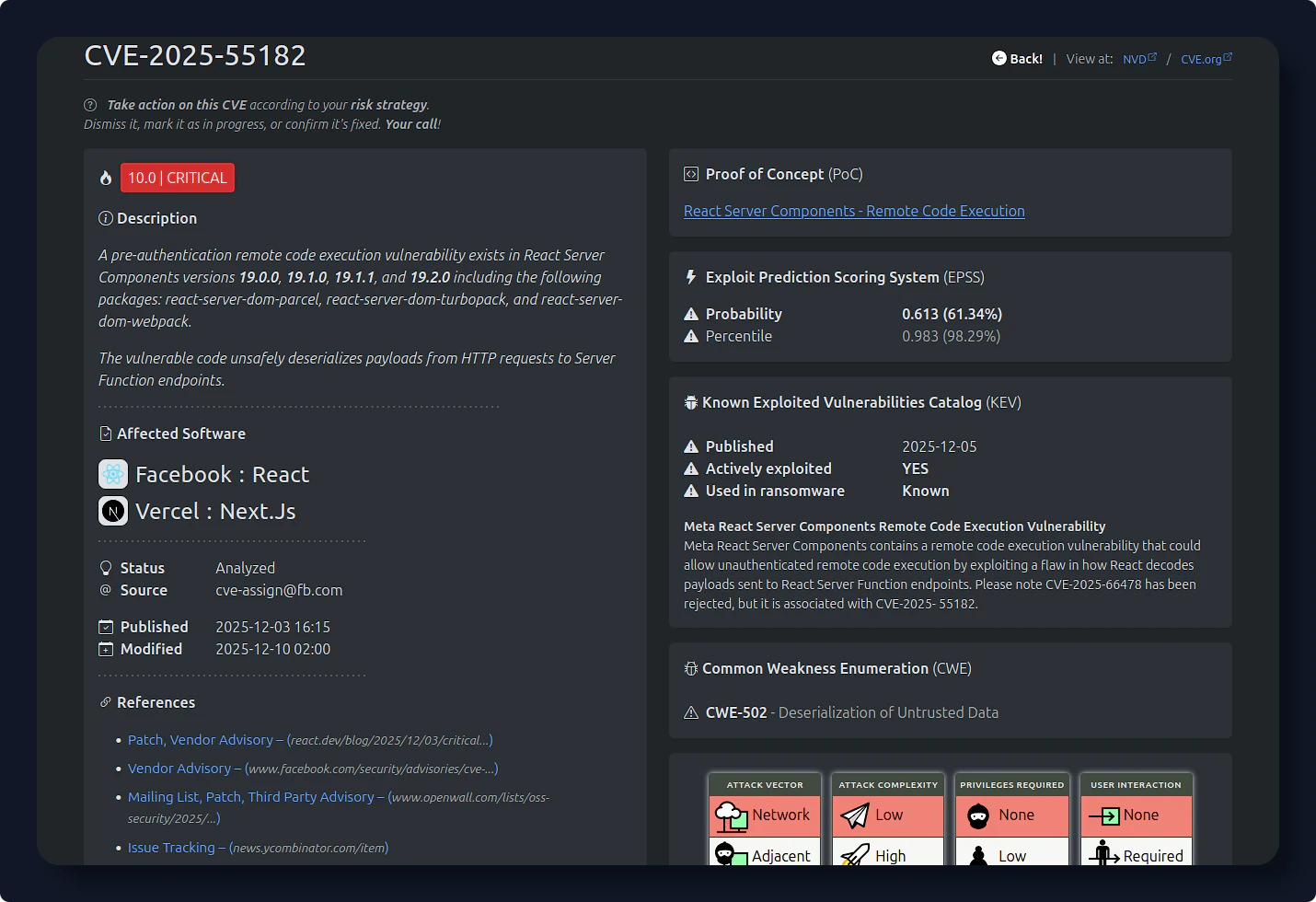Open the CVE.org external link
The height and width of the screenshot is (902, 1316).
[x=1205, y=59]
